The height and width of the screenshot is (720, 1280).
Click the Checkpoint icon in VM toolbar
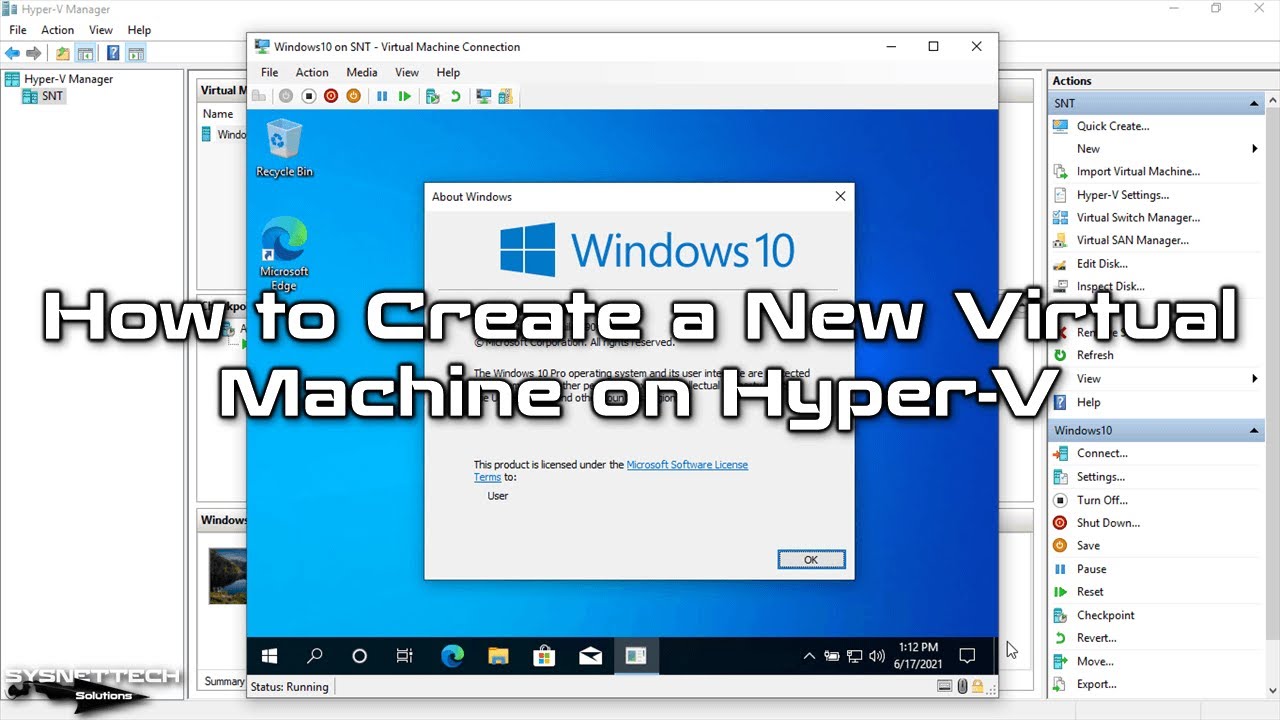click(433, 96)
